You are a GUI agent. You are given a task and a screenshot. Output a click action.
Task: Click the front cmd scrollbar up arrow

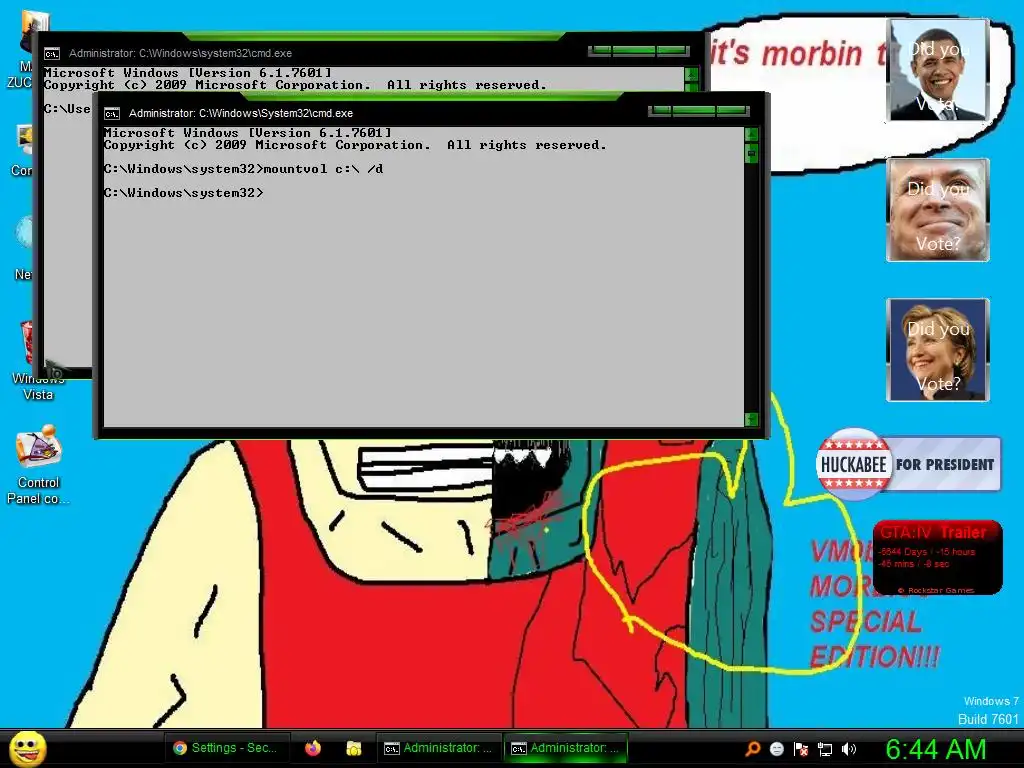coord(752,135)
